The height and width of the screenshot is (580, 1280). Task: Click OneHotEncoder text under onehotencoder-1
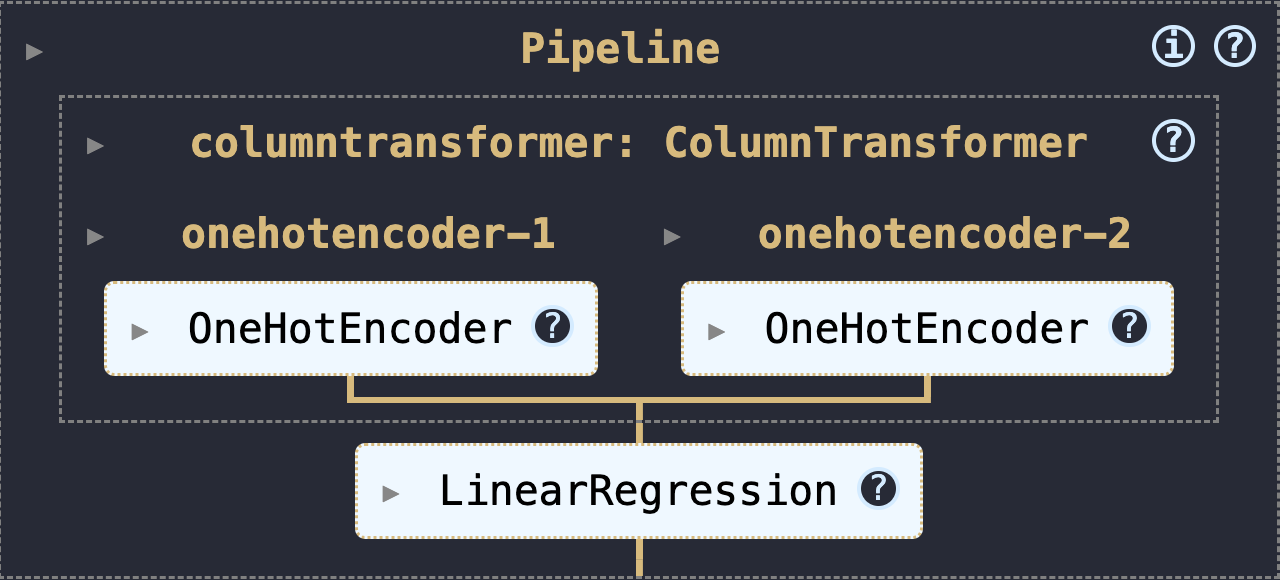[x=350, y=328]
